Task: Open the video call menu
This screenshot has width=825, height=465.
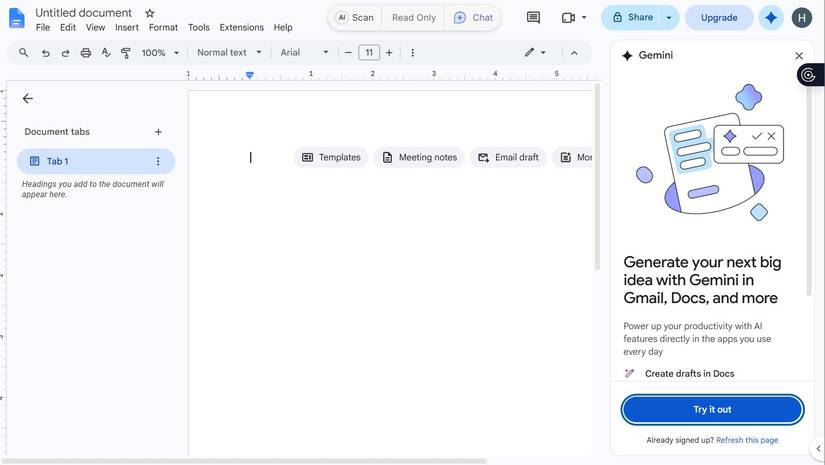Action: point(574,17)
